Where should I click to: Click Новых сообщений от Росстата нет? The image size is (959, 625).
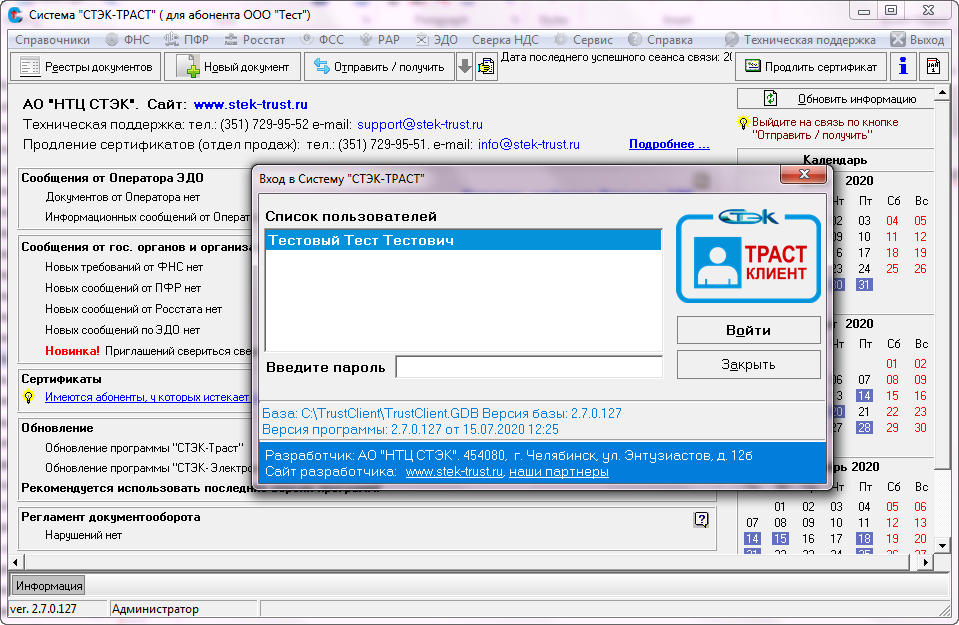click(x=133, y=309)
